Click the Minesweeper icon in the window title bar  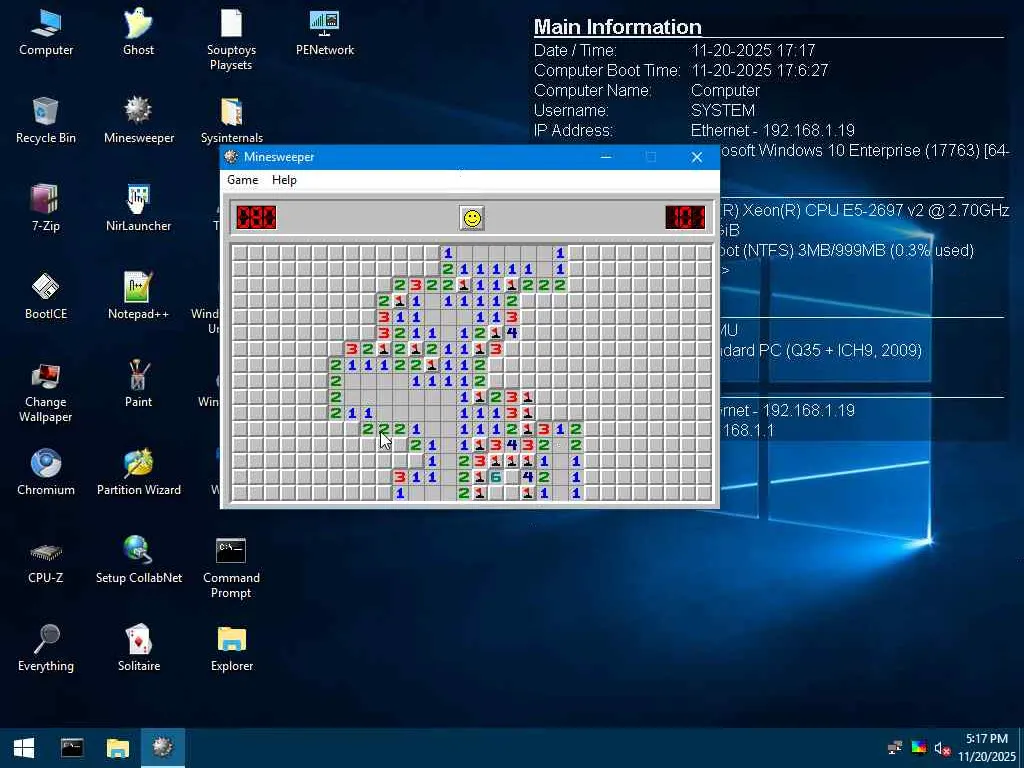[x=231, y=157]
